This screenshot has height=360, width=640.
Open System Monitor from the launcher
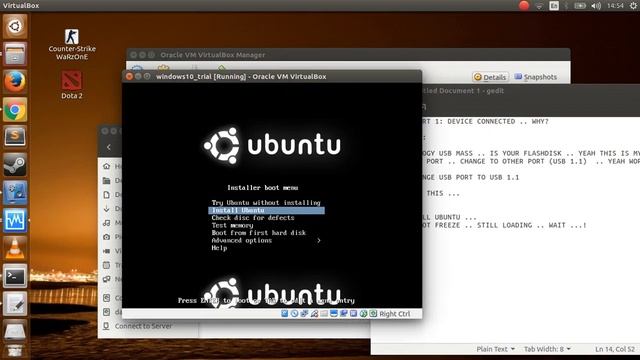tap(15, 220)
